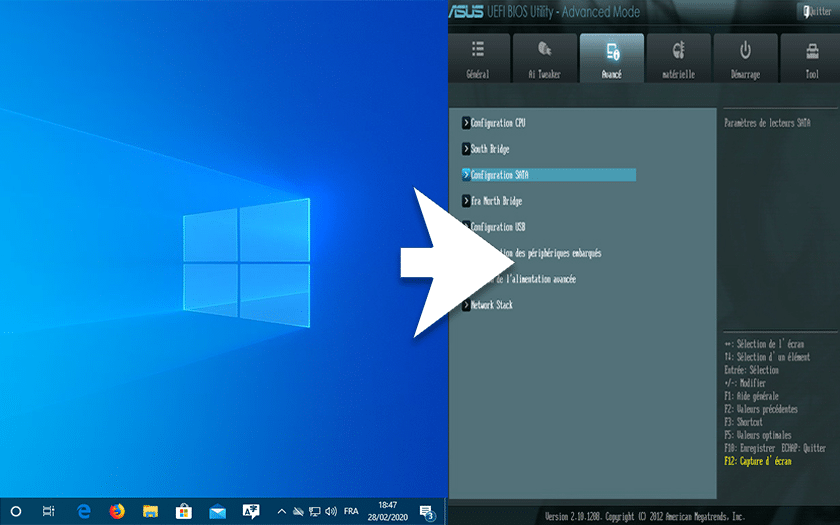Click legend line F2: Valeurs précédentes
The height and width of the screenshot is (525, 840).
point(761,409)
